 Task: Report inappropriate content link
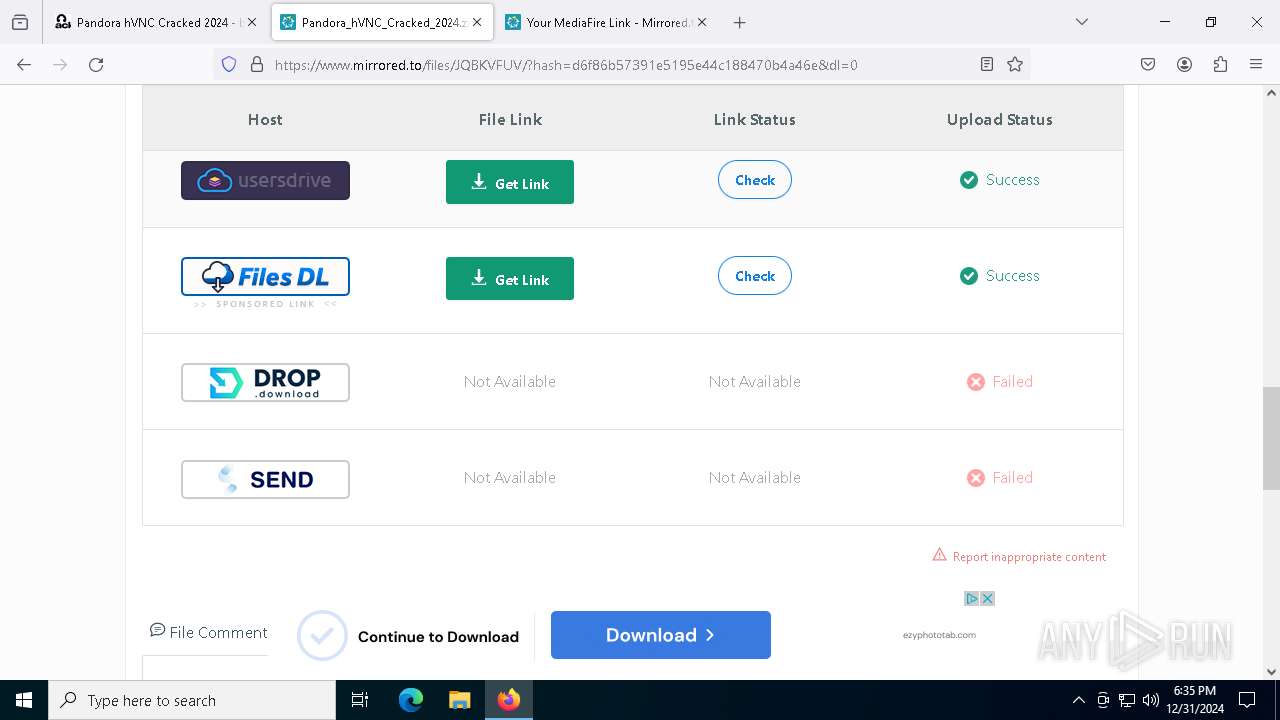coord(1019,556)
